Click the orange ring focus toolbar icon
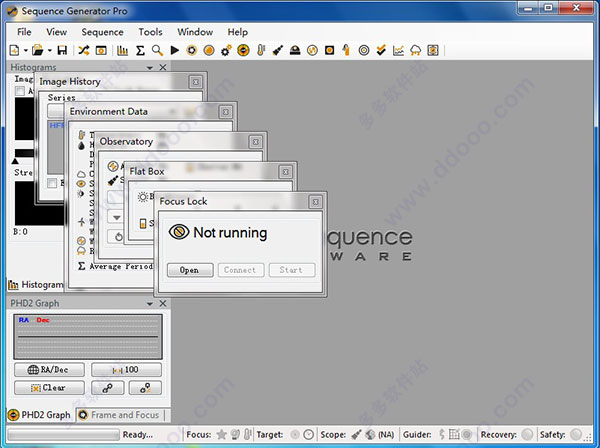 tap(191, 50)
